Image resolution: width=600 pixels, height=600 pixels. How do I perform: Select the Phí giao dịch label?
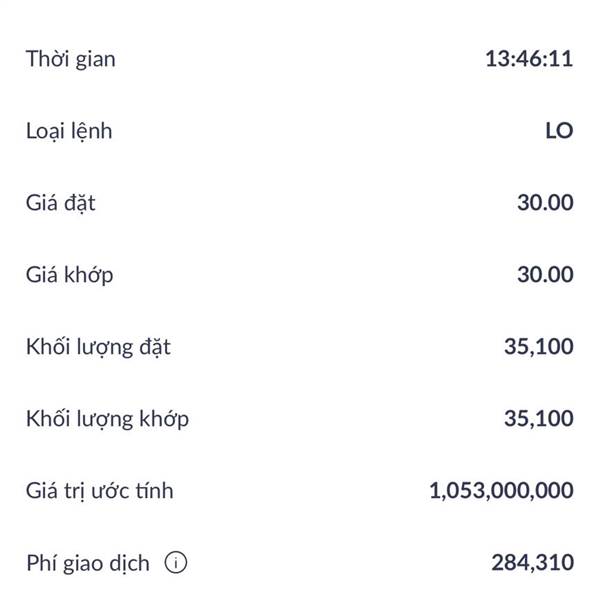coord(88,563)
